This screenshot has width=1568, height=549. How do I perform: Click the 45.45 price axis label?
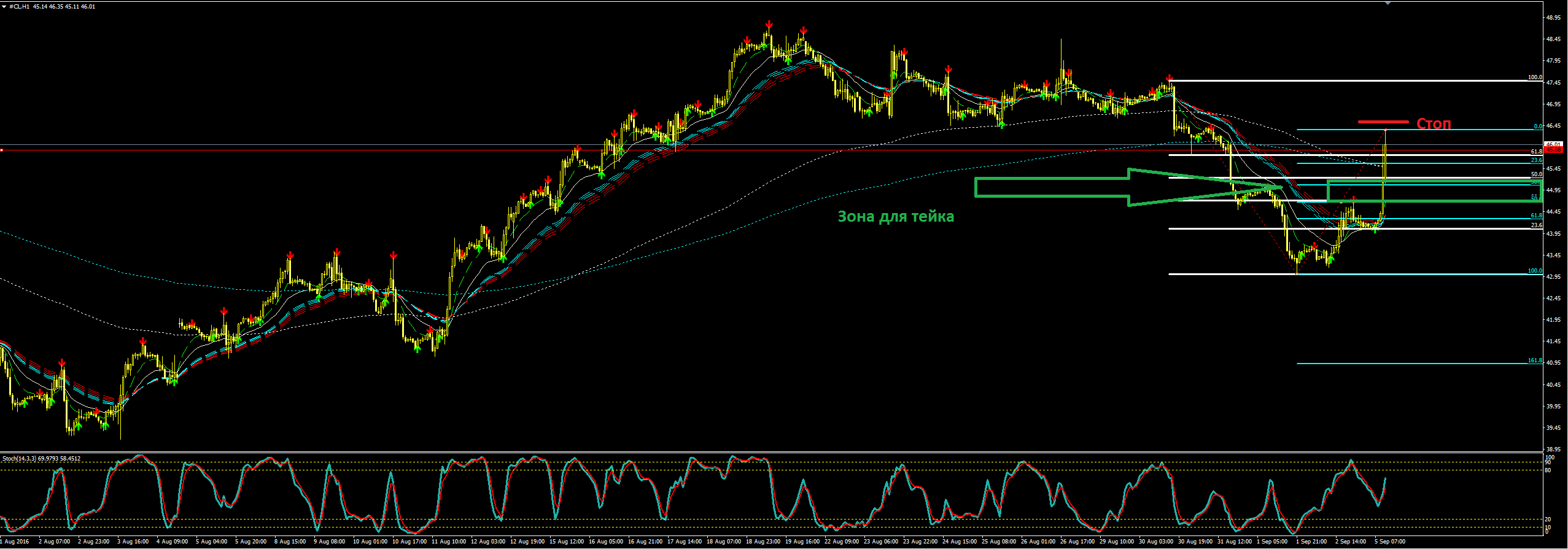coord(1554,169)
